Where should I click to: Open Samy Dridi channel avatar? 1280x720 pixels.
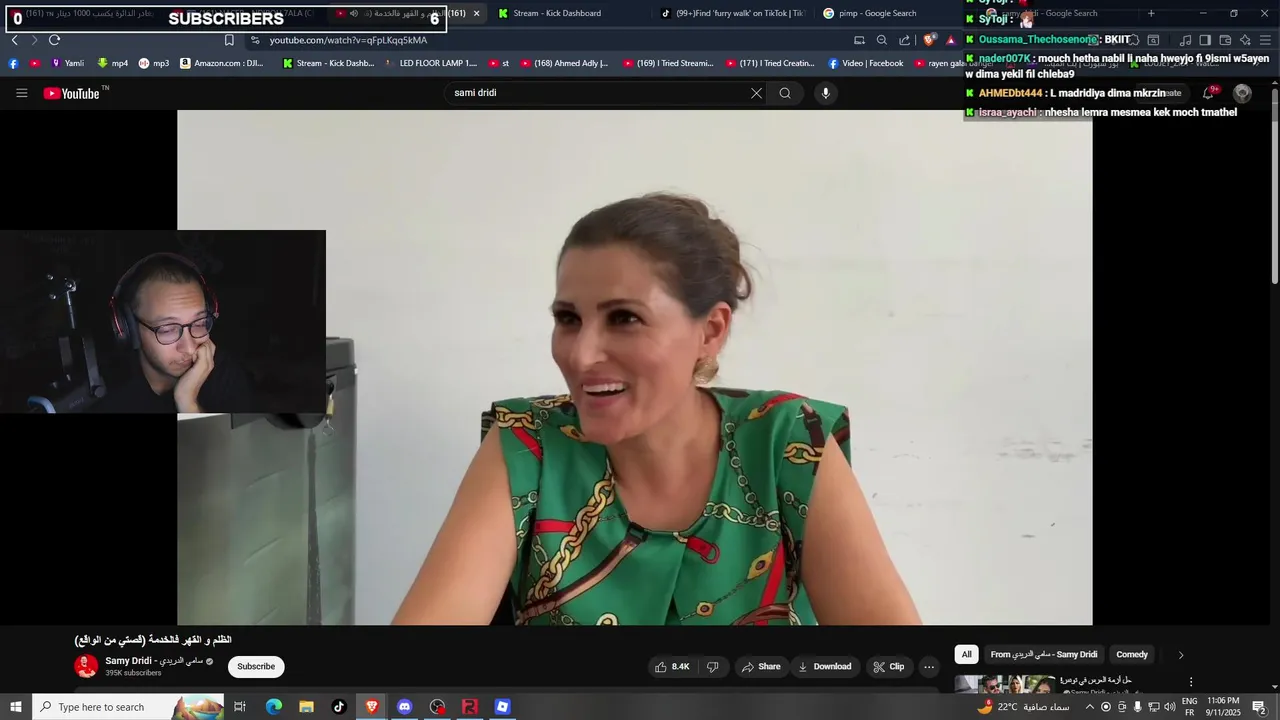(86, 666)
